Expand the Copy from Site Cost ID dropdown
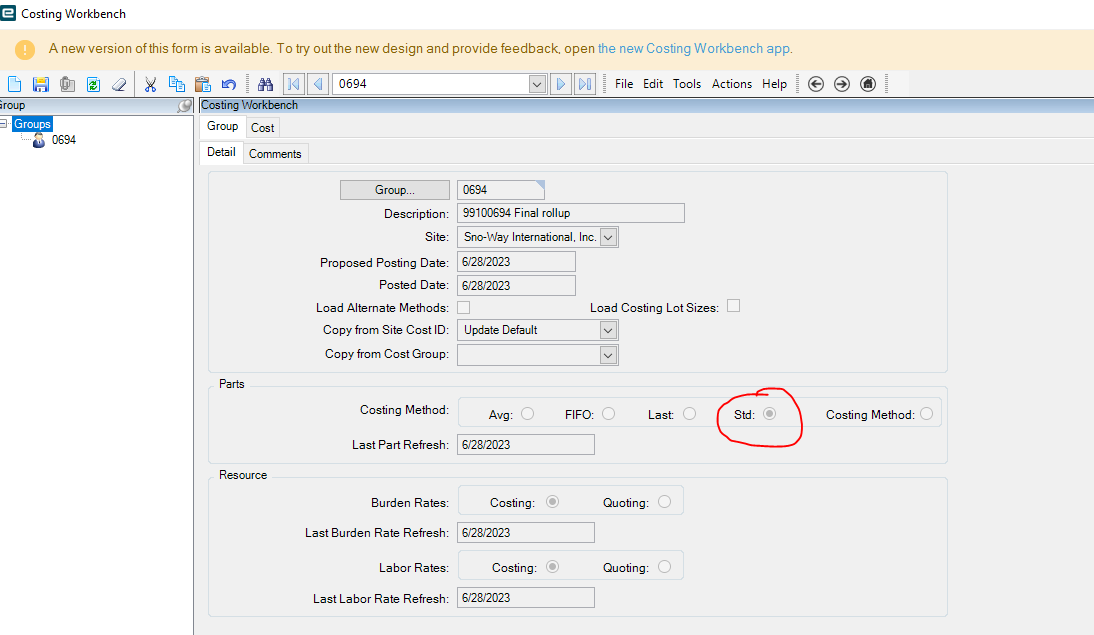The image size is (1094, 635). point(608,330)
